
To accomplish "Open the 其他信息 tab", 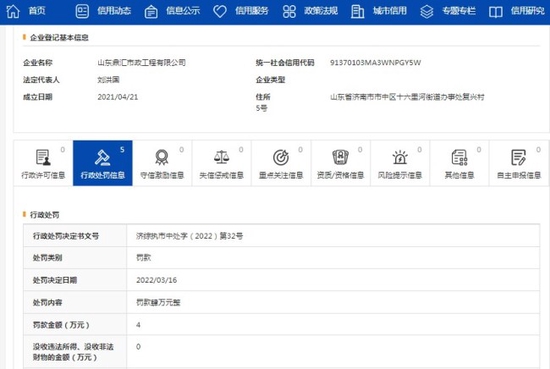I will click(x=460, y=163).
